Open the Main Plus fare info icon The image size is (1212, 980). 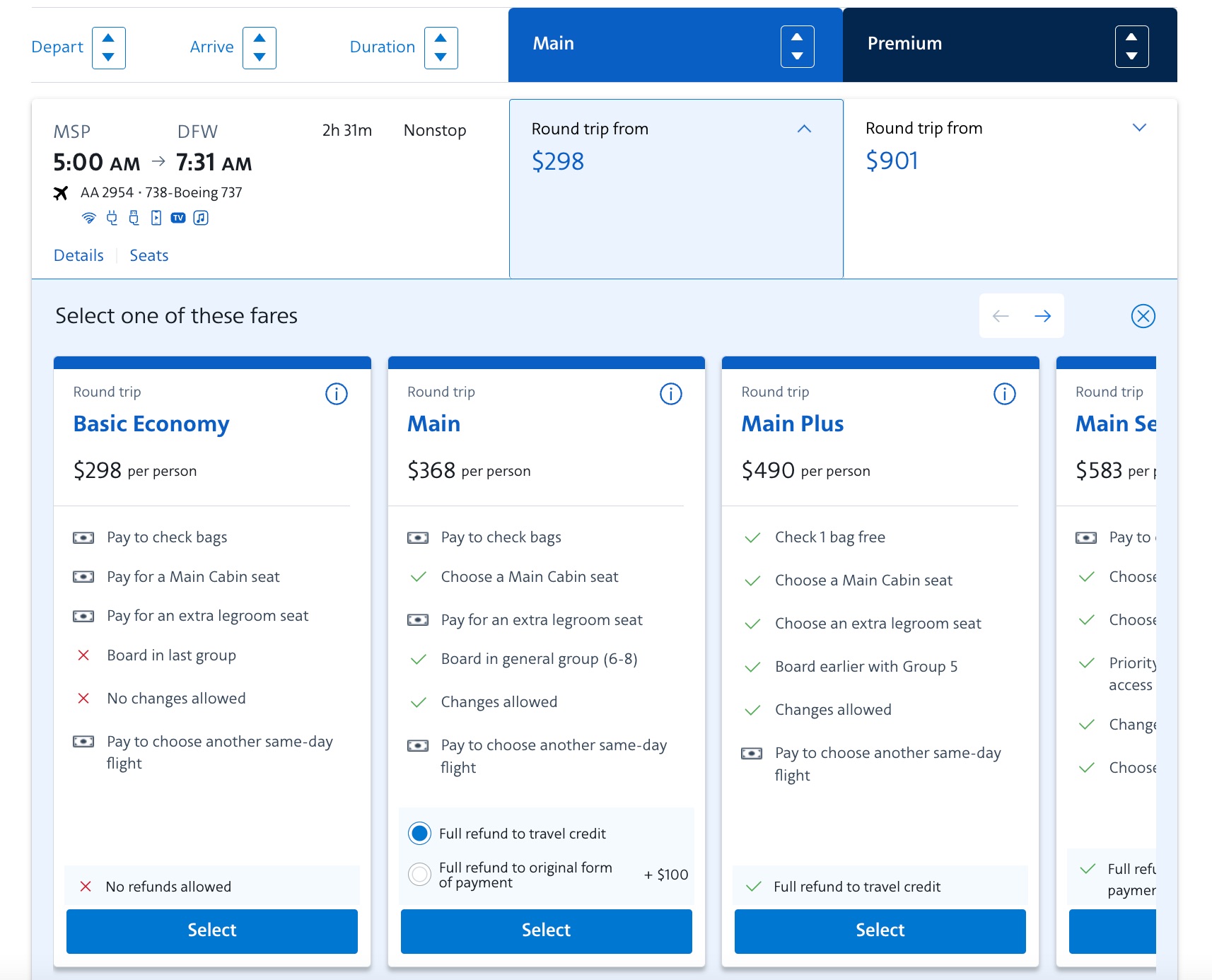(1005, 394)
